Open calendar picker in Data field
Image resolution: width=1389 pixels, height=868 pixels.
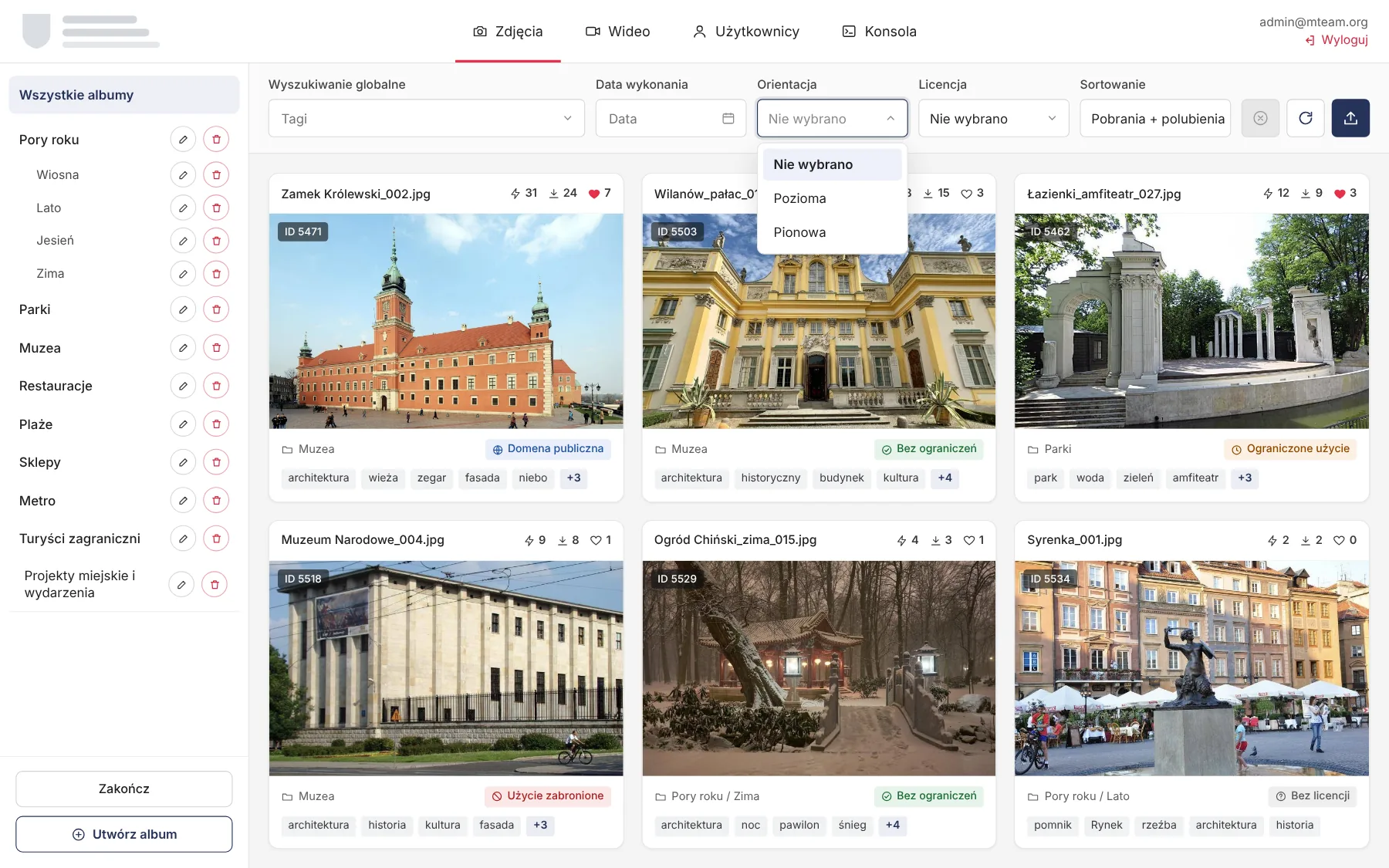728,118
